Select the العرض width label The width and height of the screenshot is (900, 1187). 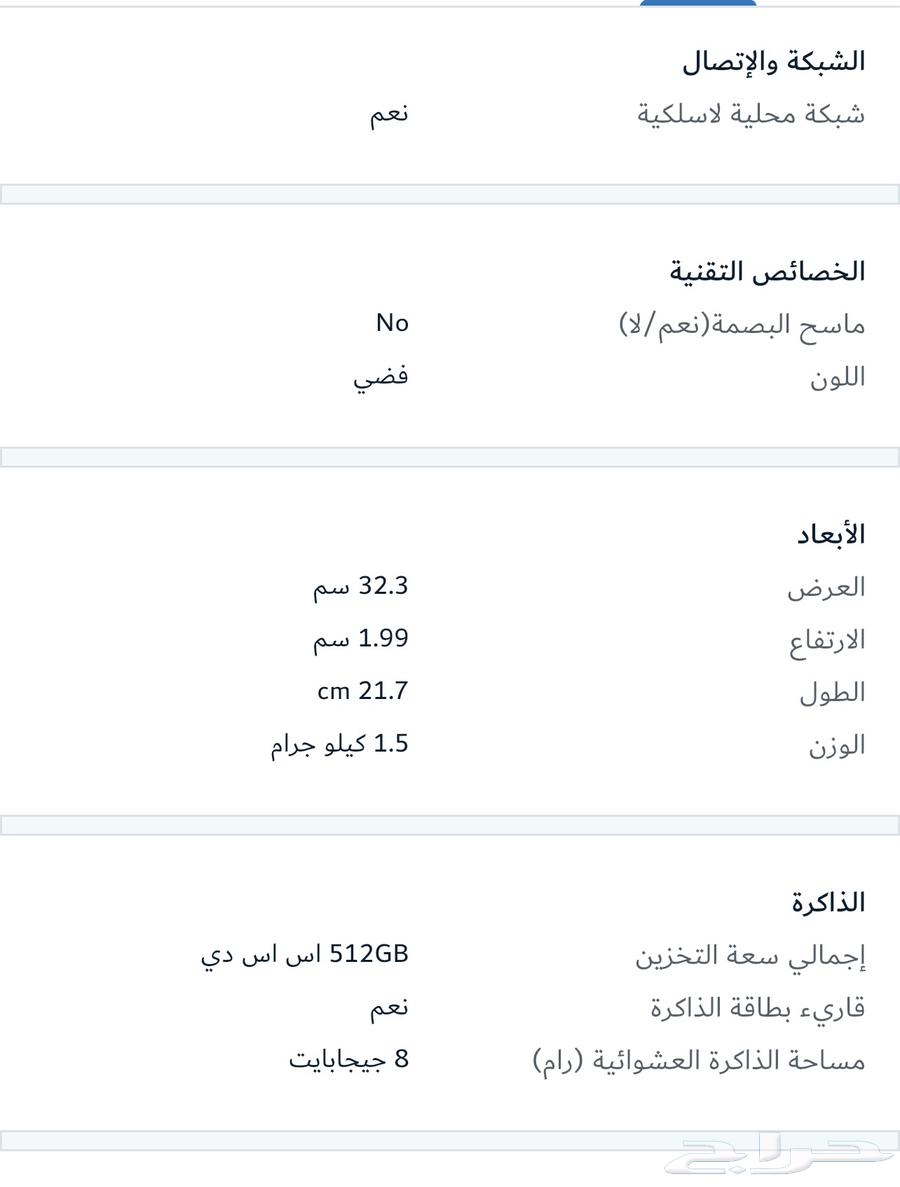click(826, 587)
